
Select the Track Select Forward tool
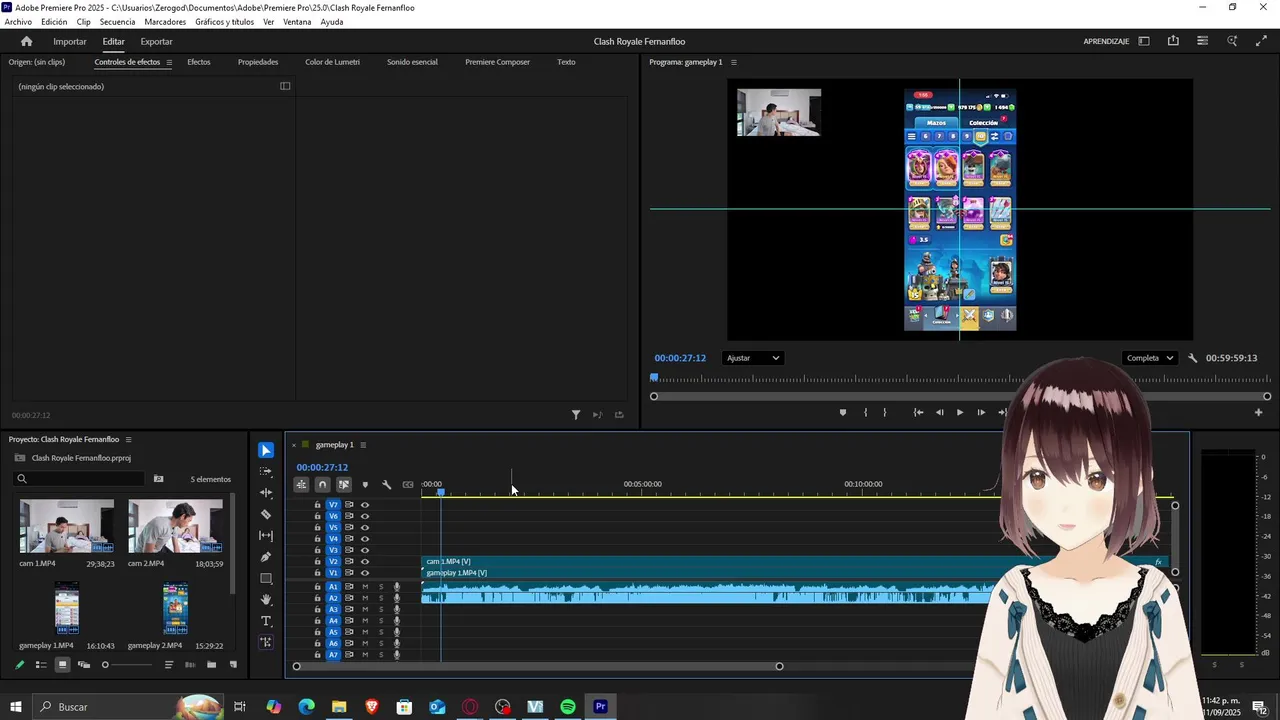(x=266, y=471)
